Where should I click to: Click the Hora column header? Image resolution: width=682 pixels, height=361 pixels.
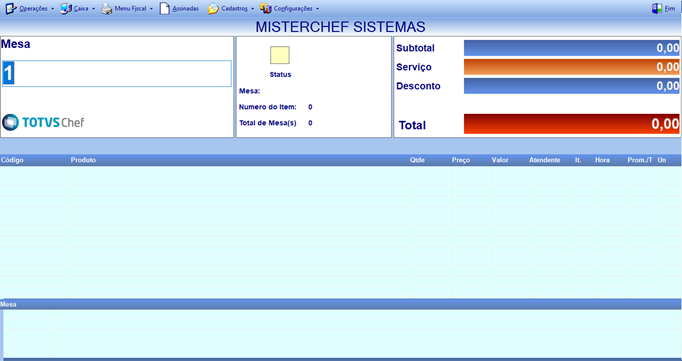click(602, 160)
